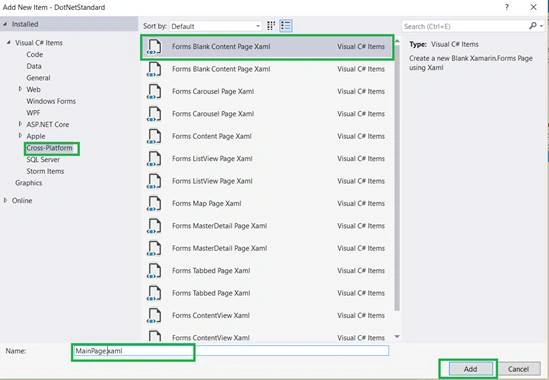549x380 pixels.
Task: Click the file icon for Forms Content Page Xaml
Action: point(154,136)
